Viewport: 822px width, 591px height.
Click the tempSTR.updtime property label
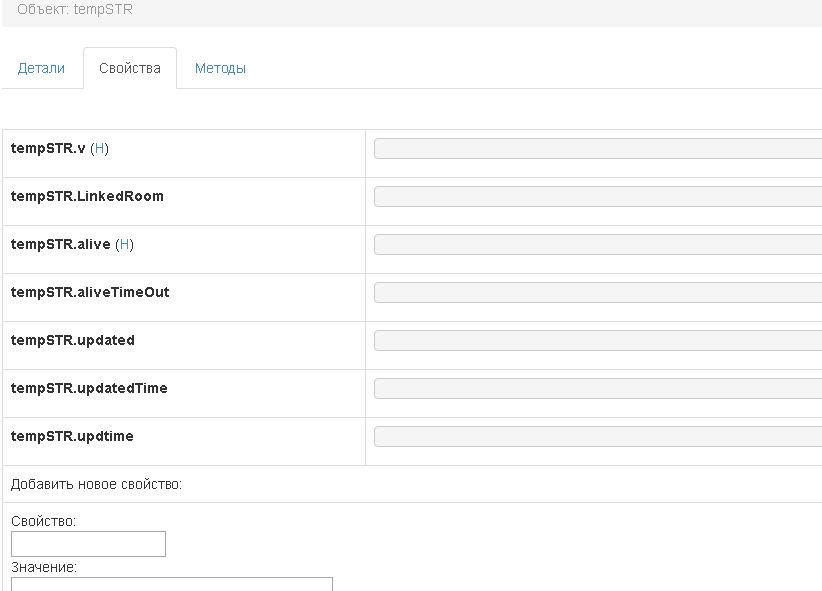click(72, 436)
